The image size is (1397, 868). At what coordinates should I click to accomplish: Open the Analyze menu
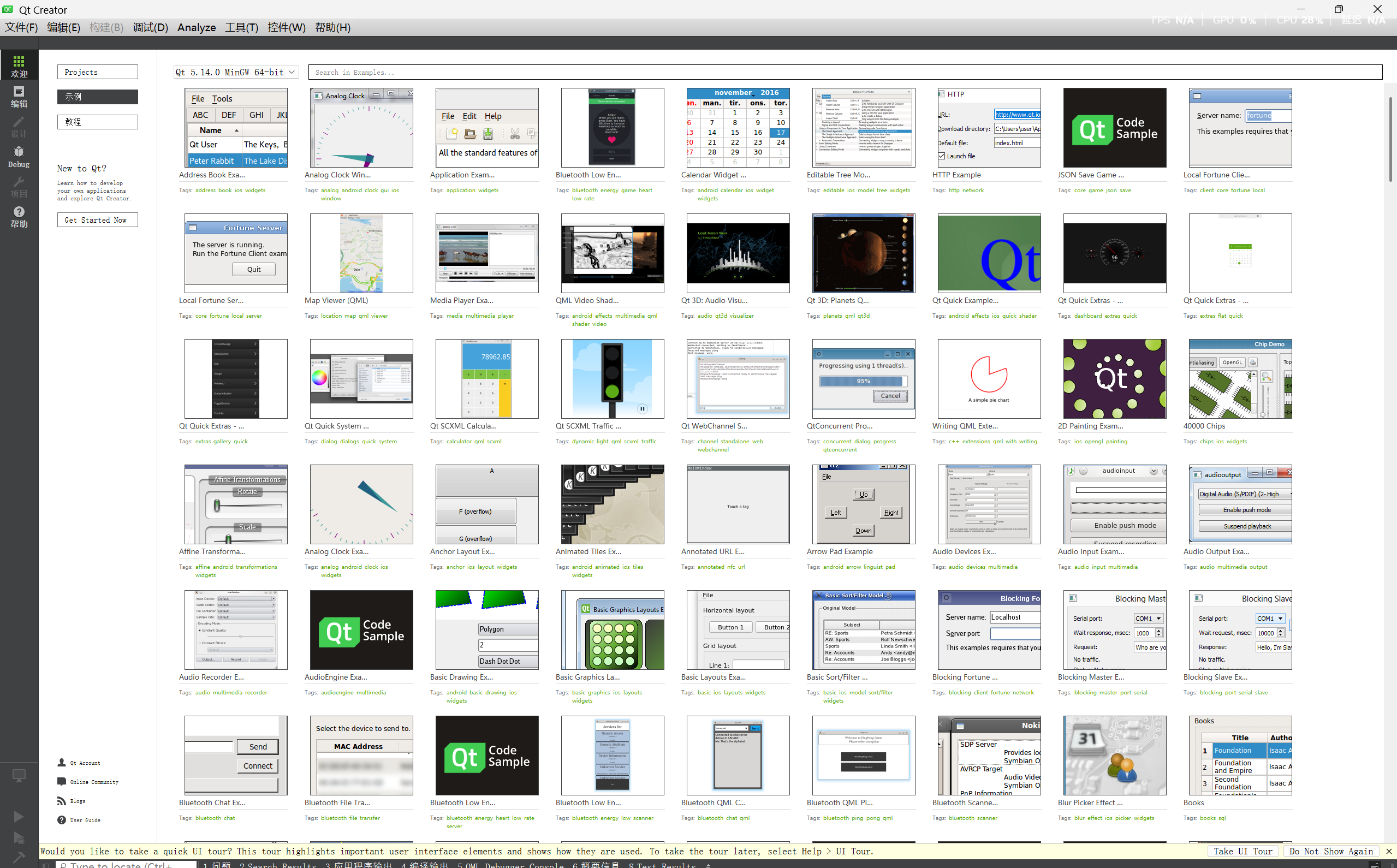197,27
